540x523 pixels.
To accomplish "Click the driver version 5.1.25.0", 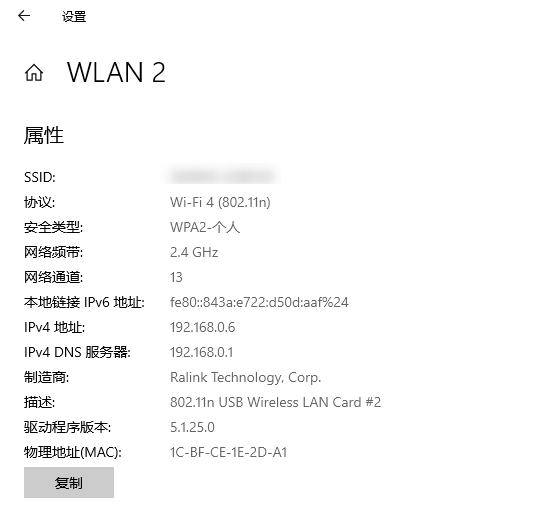I will coord(193,427).
